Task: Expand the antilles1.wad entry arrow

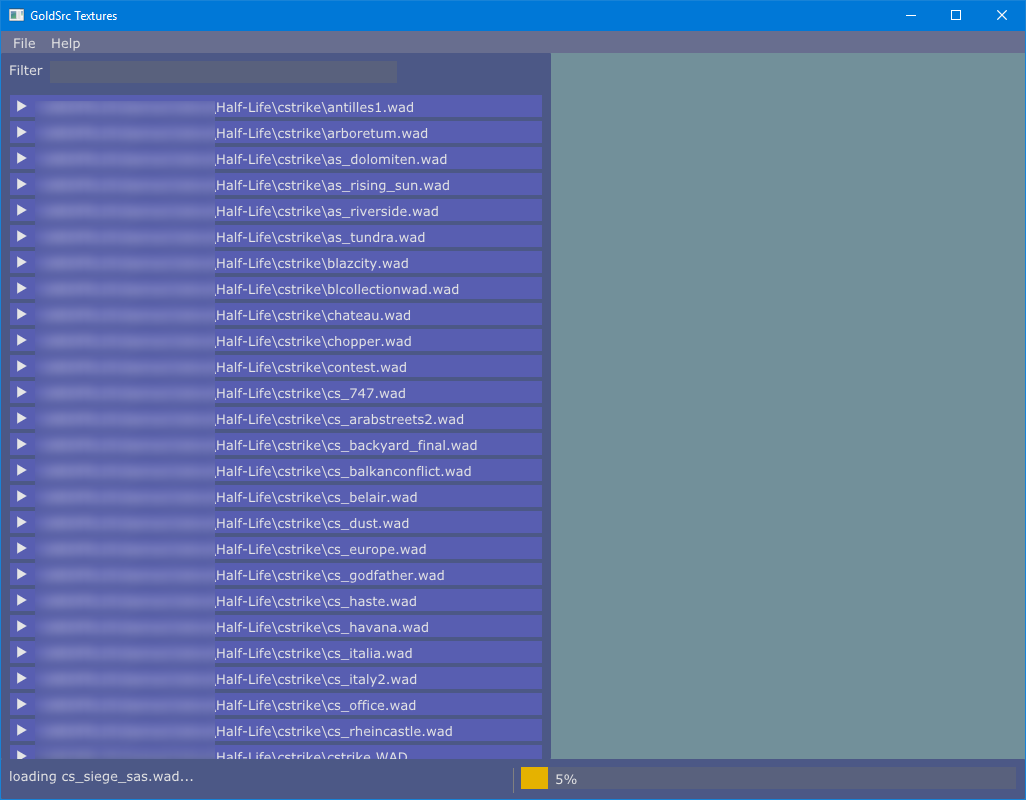Action: [22, 106]
